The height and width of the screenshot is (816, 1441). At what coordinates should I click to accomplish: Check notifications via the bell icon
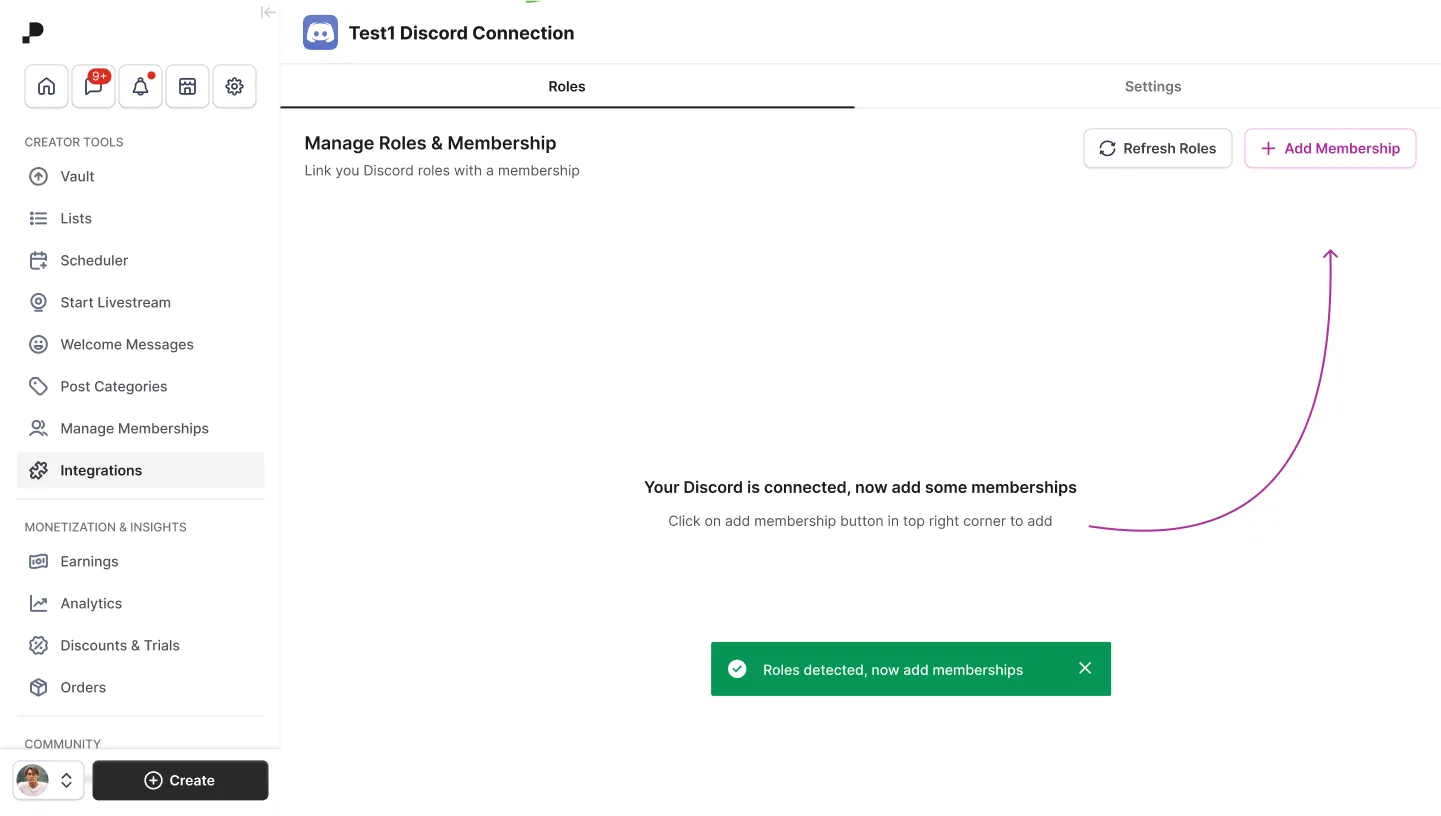coord(140,87)
